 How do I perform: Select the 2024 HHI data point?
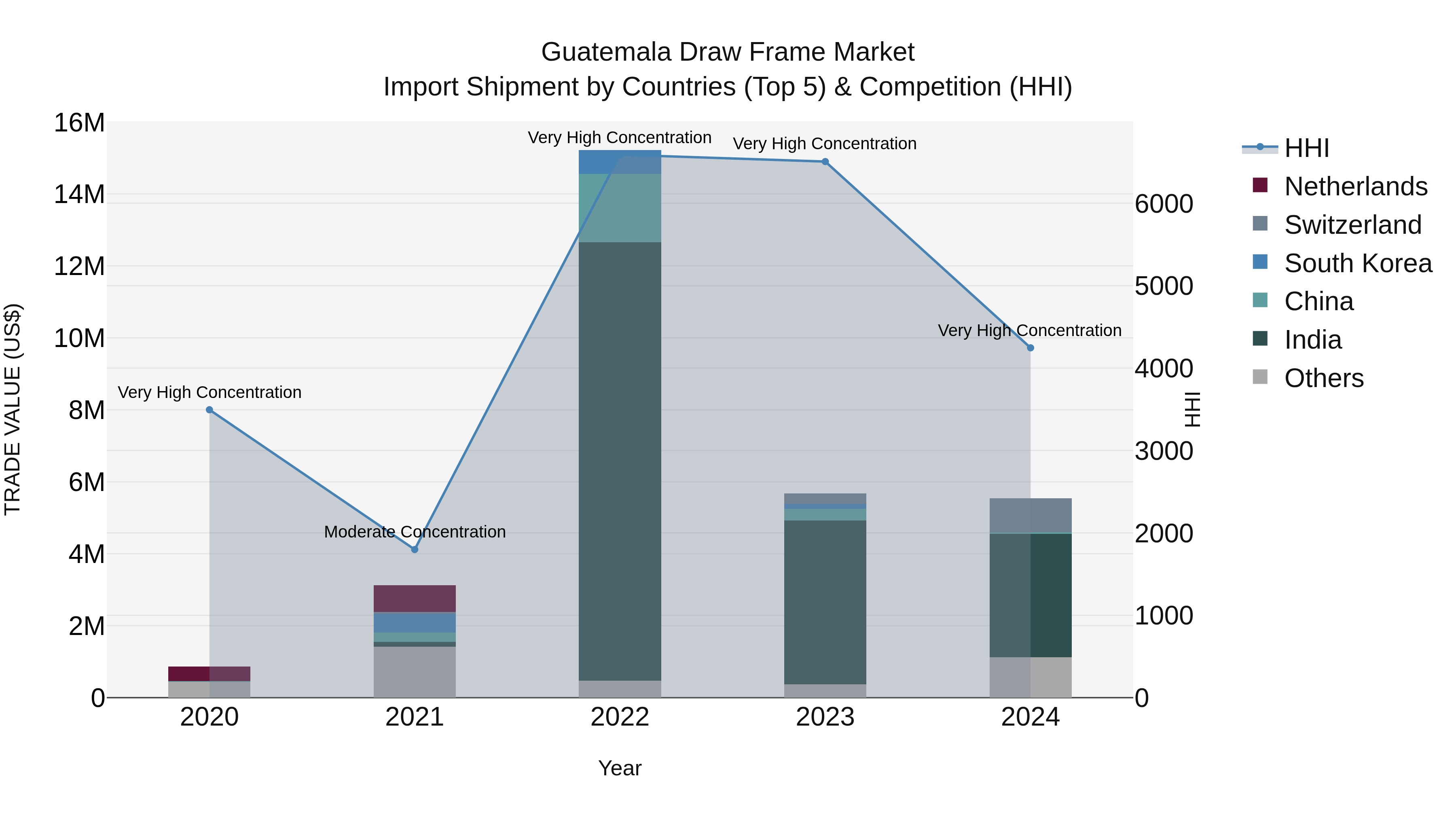click(1031, 348)
